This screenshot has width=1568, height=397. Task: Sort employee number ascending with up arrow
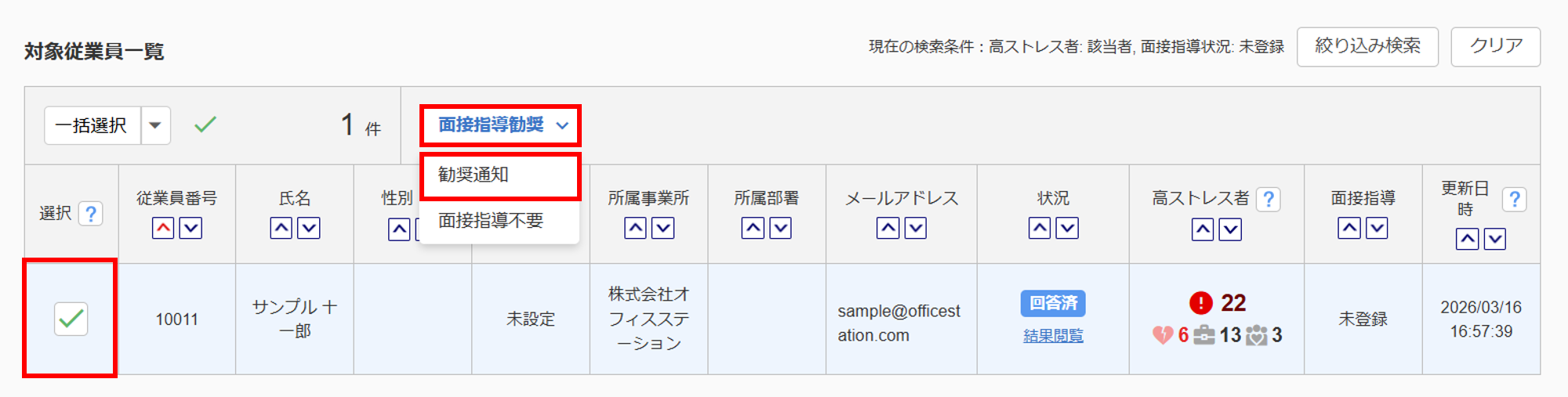point(163,228)
